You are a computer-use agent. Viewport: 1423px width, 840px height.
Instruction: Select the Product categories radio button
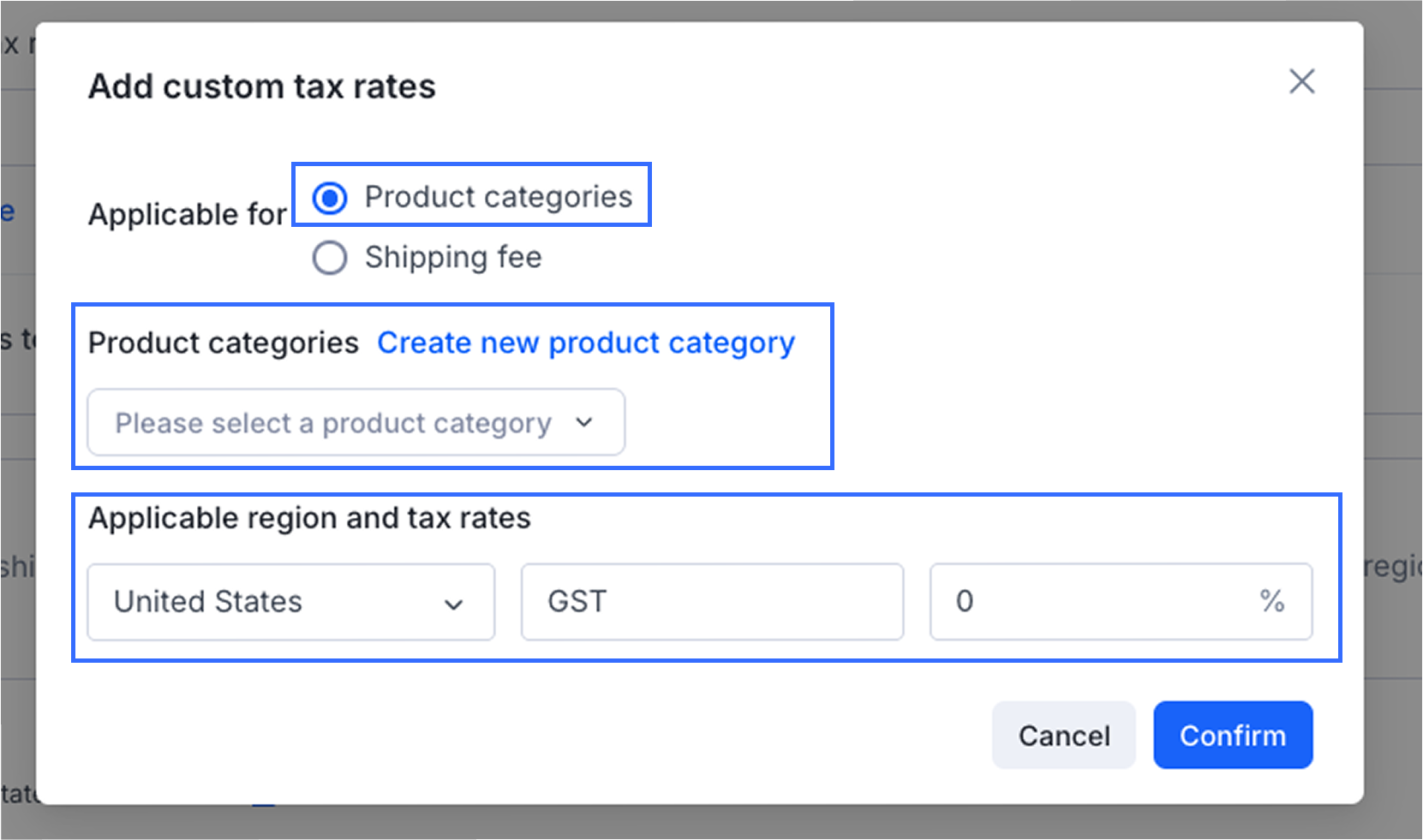point(330,198)
